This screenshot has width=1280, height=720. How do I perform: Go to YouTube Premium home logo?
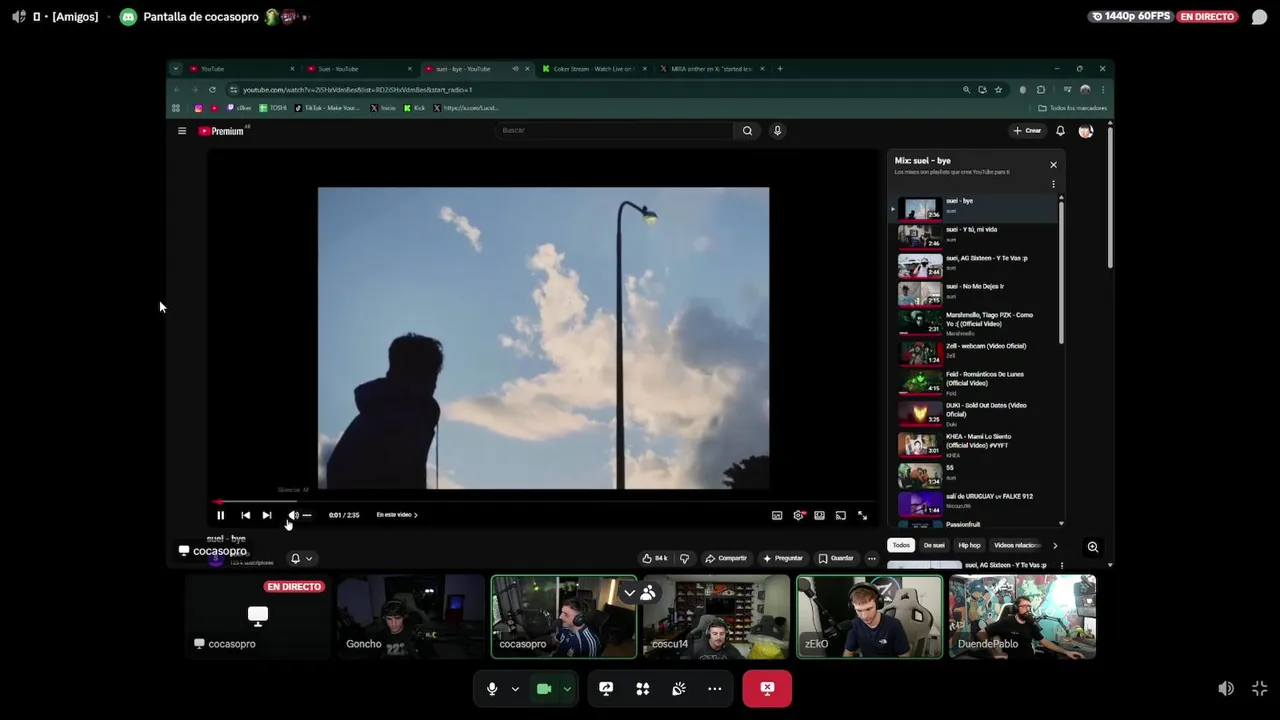222,131
